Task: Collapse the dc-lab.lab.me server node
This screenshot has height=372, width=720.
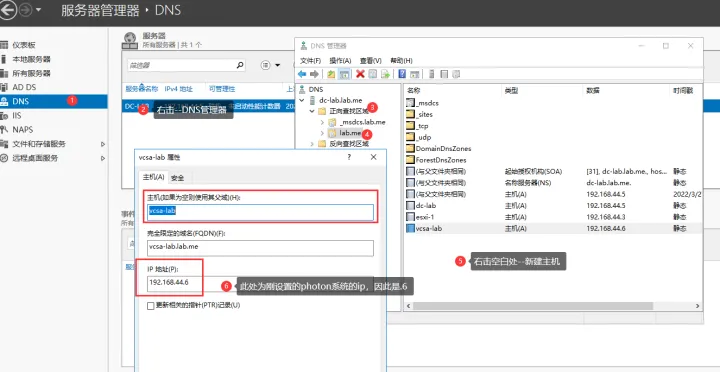Action: coord(302,100)
